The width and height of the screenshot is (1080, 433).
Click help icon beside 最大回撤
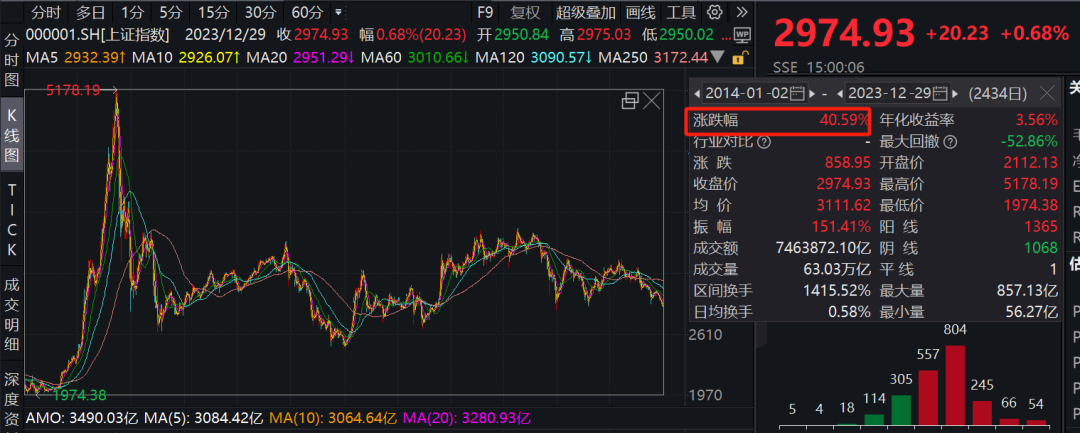click(951, 141)
